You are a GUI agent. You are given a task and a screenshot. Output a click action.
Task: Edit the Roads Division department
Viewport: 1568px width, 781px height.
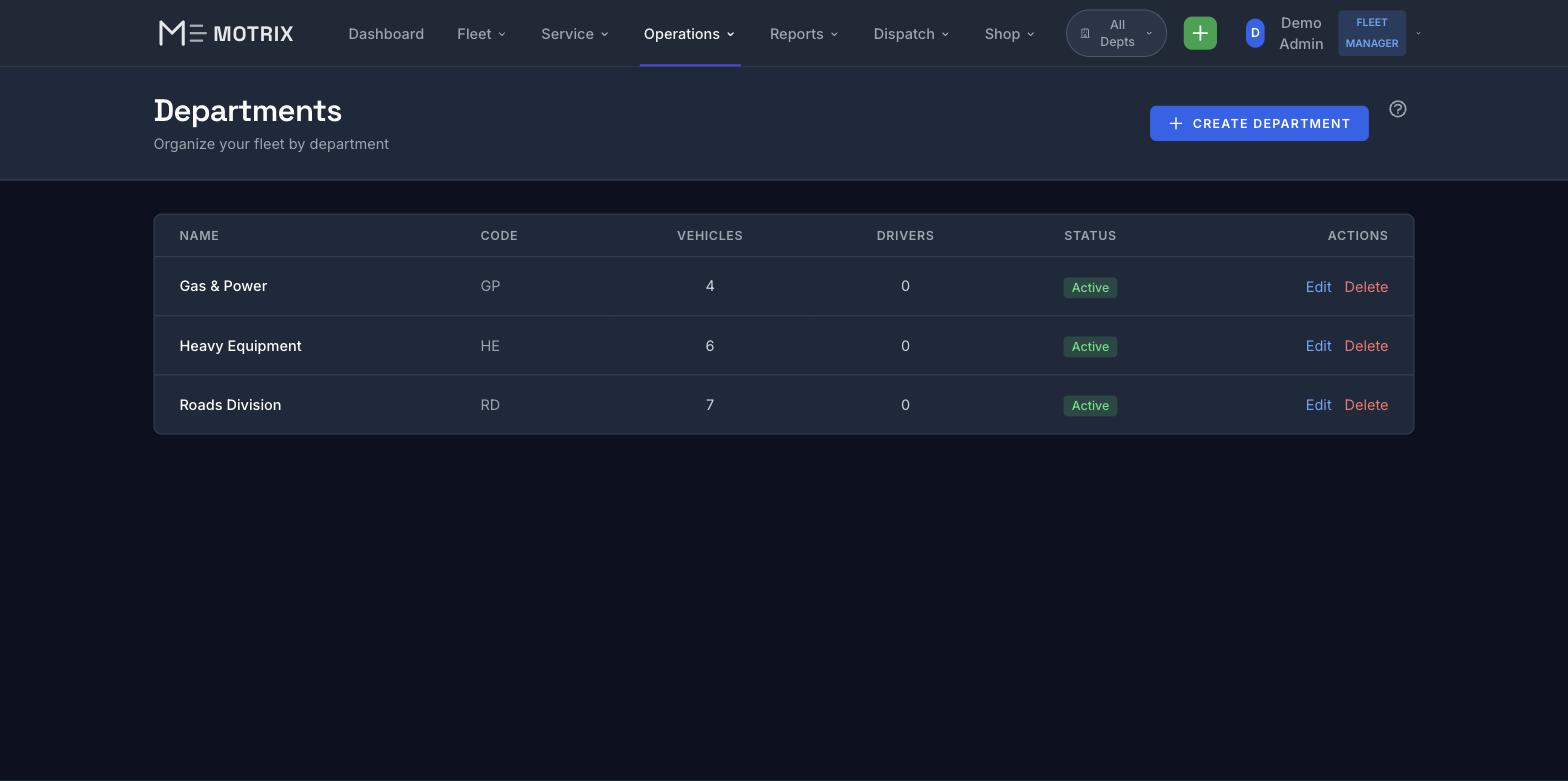pyautogui.click(x=1318, y=405)
